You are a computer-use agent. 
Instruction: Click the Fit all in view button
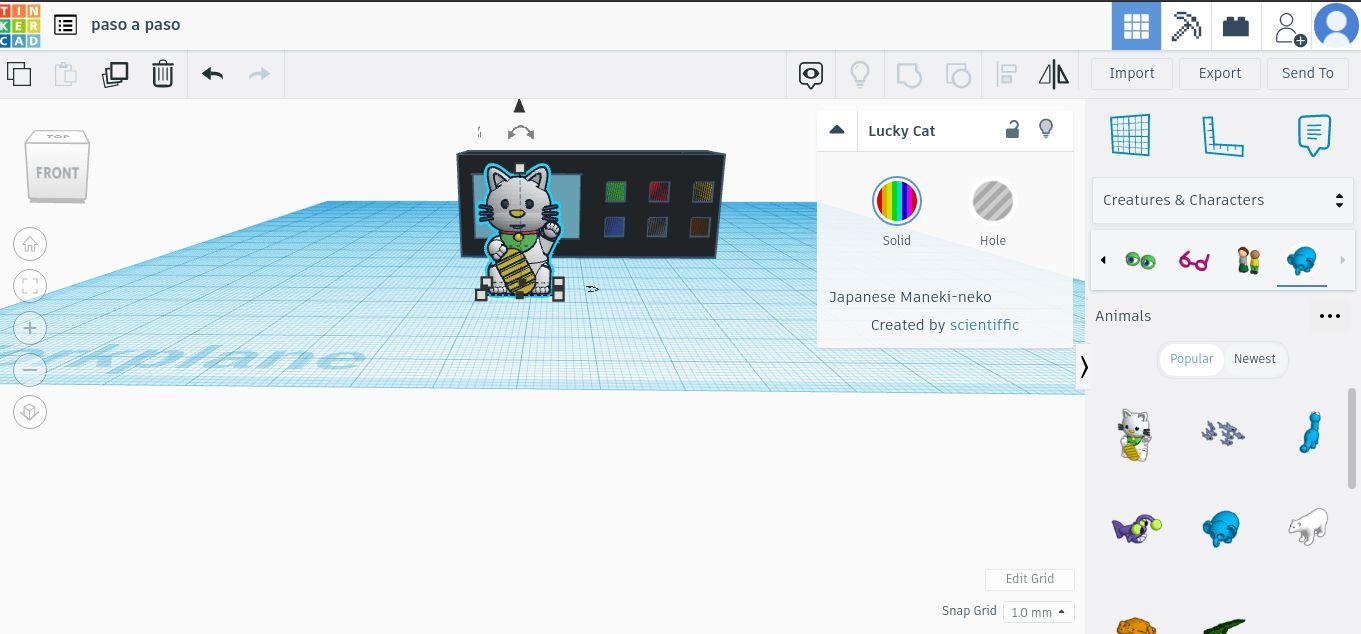[30, 286]
